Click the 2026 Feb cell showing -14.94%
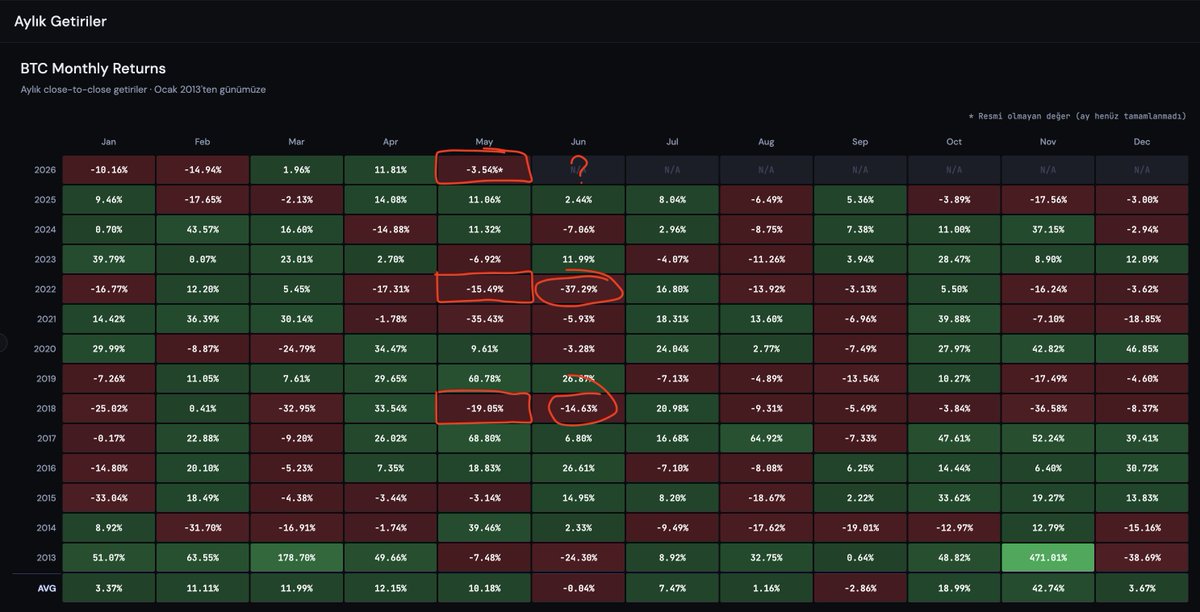1200x612 pixels. coord(202,170)
